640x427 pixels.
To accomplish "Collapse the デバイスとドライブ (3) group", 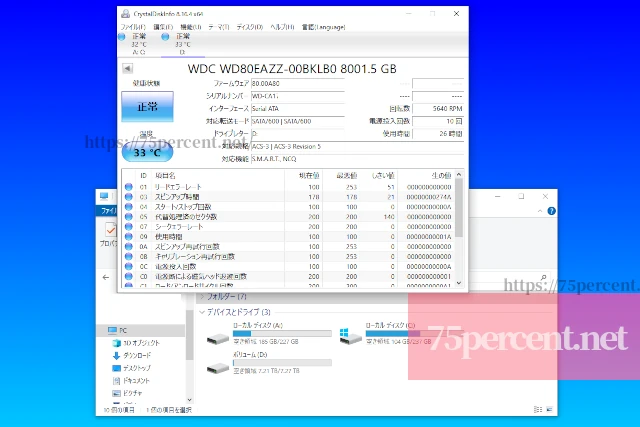I will pyautogui.click(x=202, y=312).
